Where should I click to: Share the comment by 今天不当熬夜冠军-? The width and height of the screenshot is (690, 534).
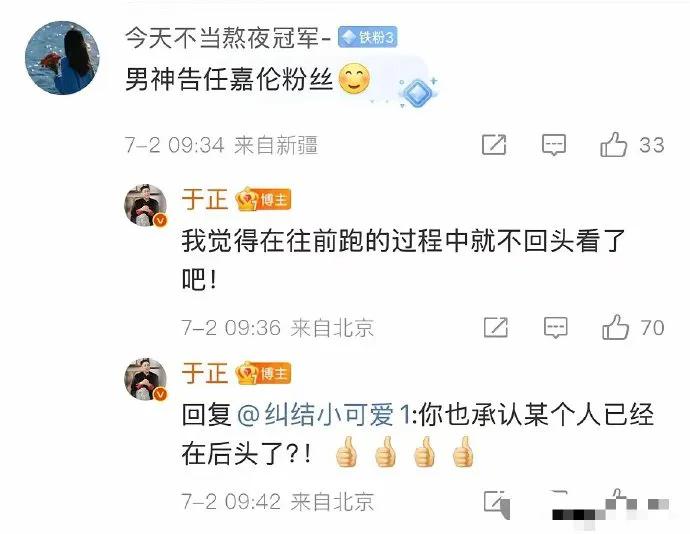pyautogui.click(x=494, y=145)
